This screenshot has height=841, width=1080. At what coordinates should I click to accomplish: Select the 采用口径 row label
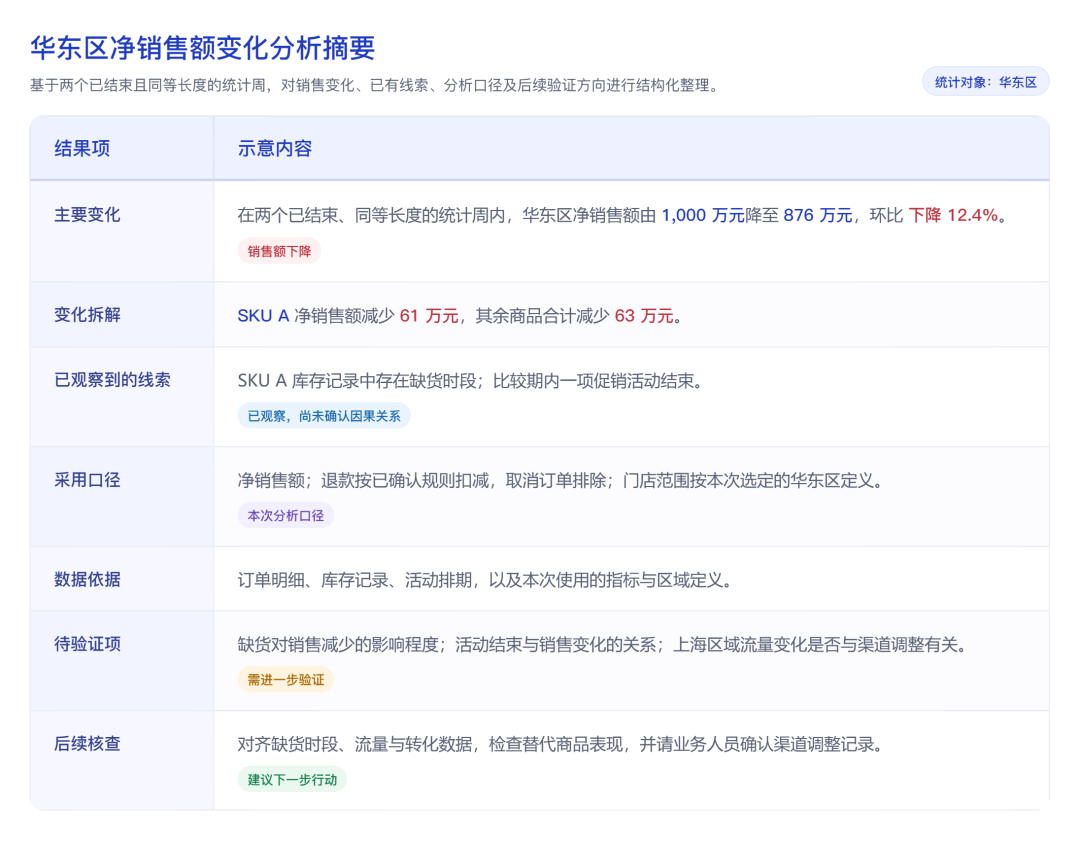pos(87,480)
